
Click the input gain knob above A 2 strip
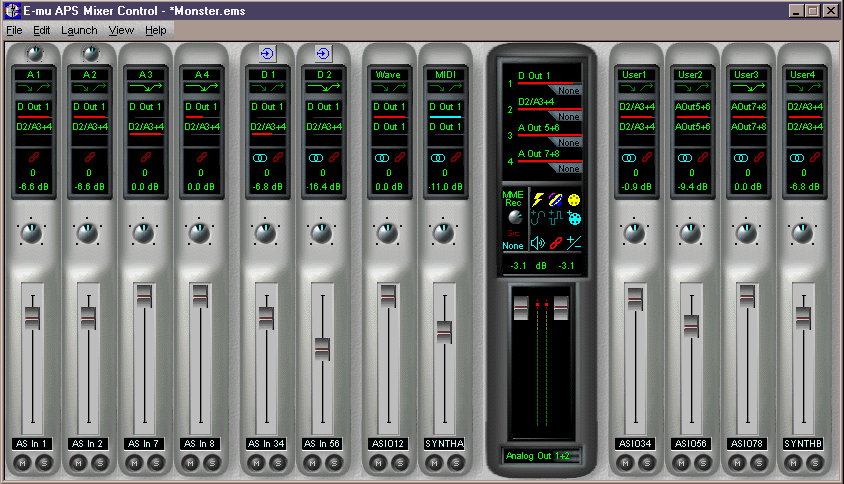pyautogui.click(x=90, y=53)
